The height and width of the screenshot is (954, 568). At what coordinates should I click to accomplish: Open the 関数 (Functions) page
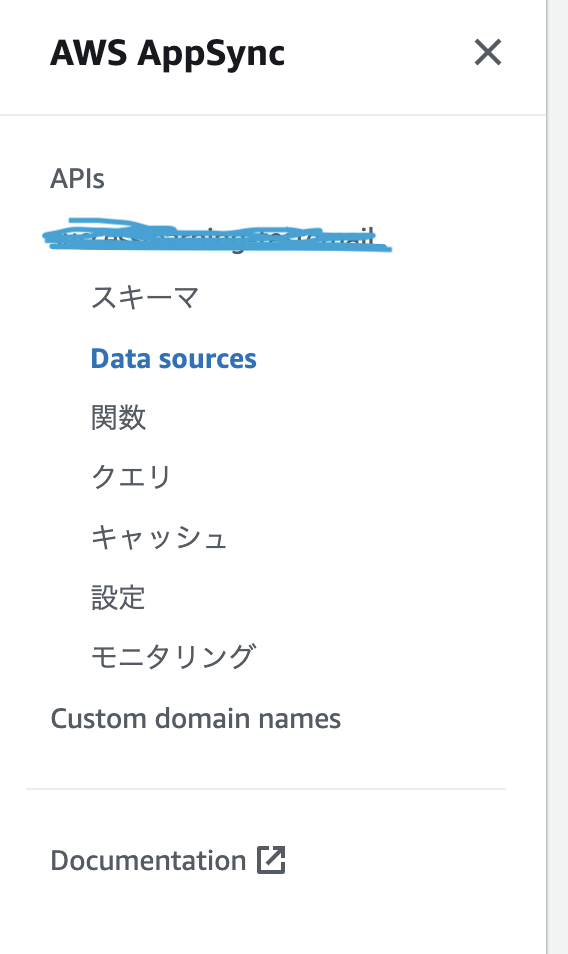point(118,418)
